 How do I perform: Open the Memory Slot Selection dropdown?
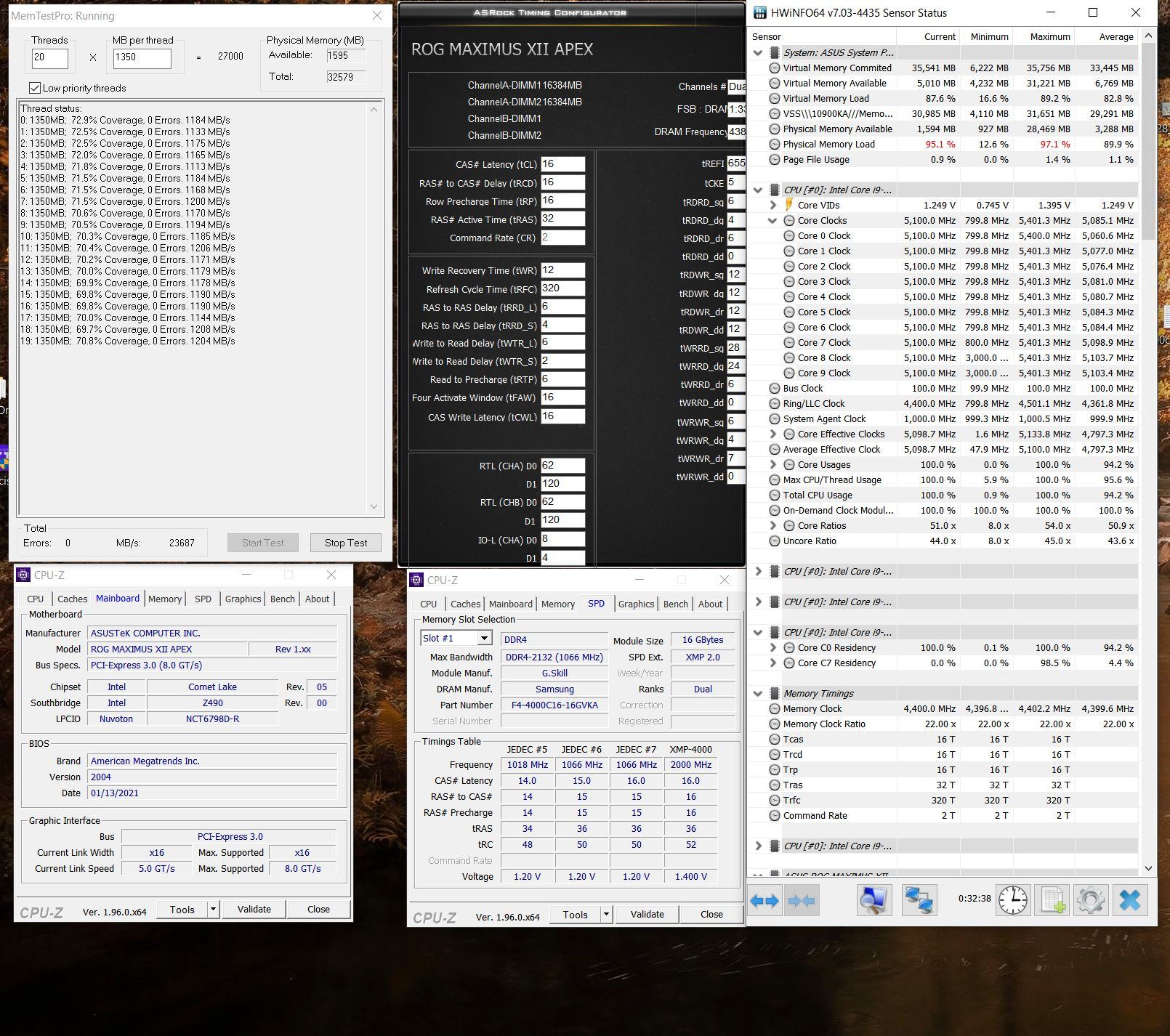pyautogui.click(x=484, y=638)
